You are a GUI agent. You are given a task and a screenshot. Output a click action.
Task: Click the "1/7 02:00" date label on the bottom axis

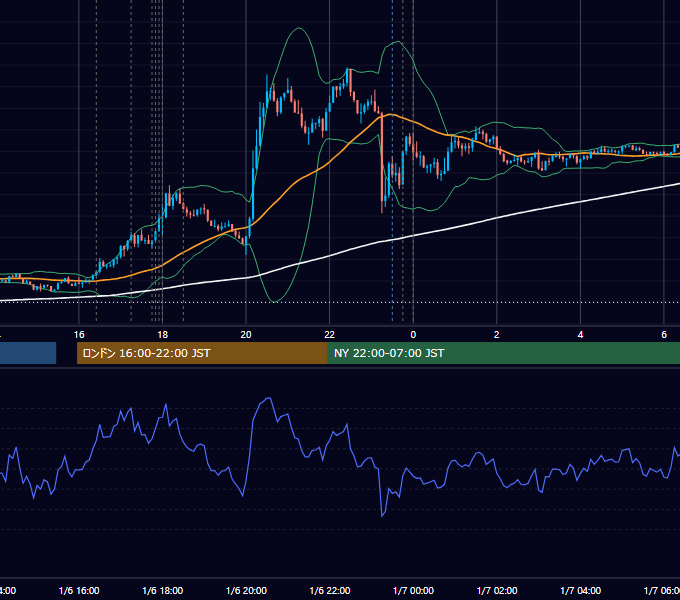[497, 591]
